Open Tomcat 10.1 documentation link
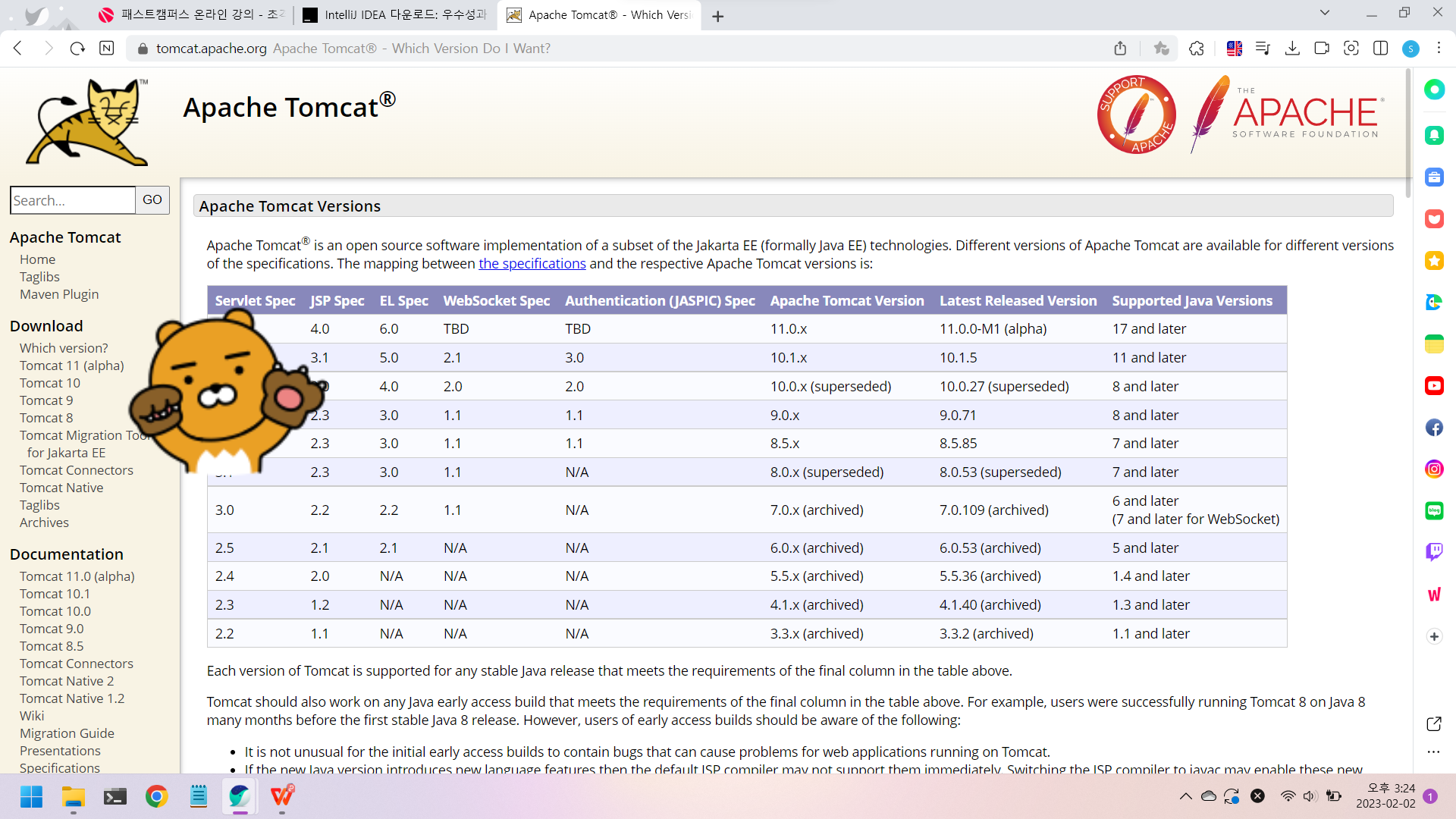This screenshot has height=819, width=1456. click(x=55, y=594)
